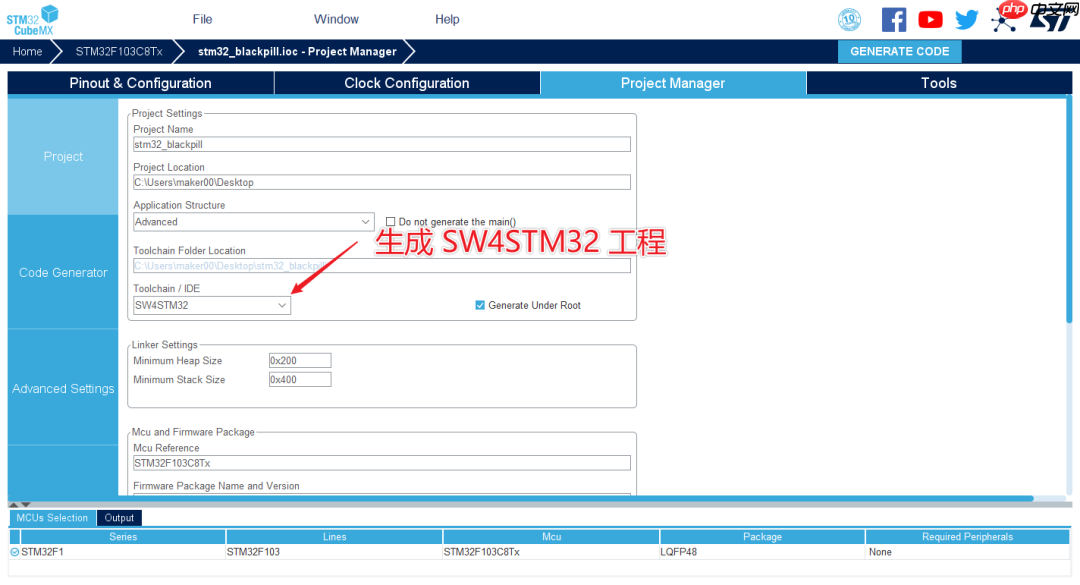Select the STM32F103C8Tx breadcrumb

119,52
